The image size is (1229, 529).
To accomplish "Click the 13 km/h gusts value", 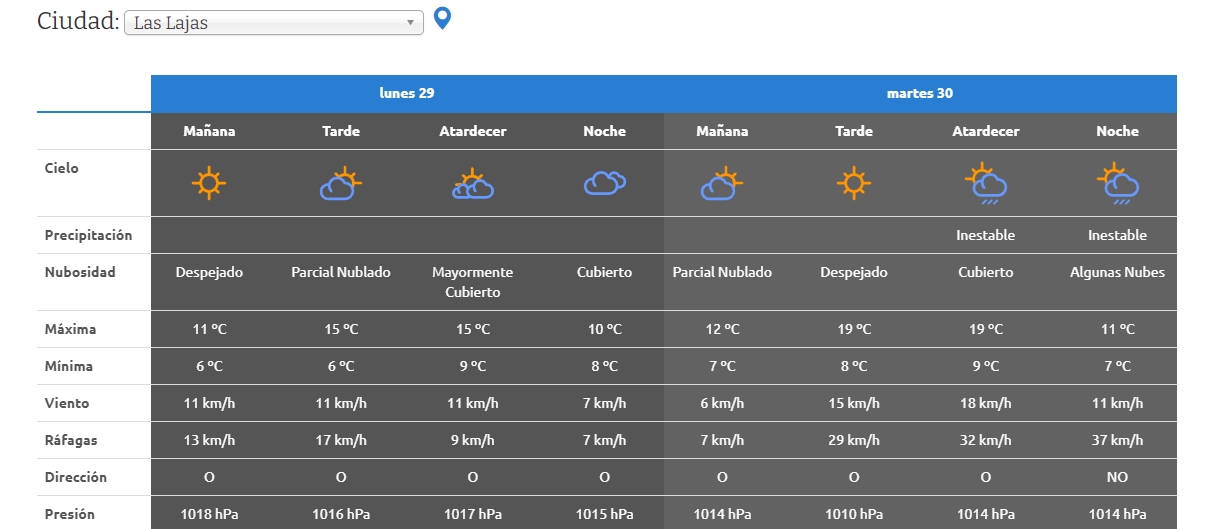I will (x=209, y=440).
